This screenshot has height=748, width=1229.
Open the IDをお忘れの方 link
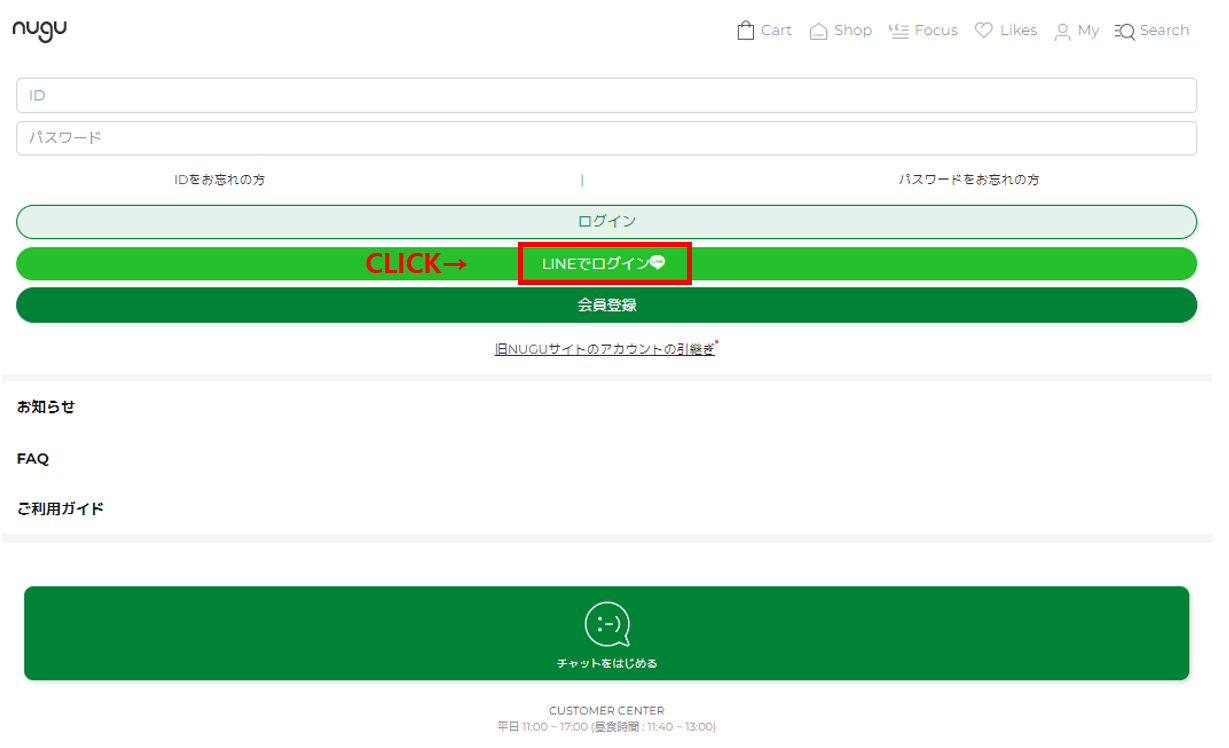point(219,180)
